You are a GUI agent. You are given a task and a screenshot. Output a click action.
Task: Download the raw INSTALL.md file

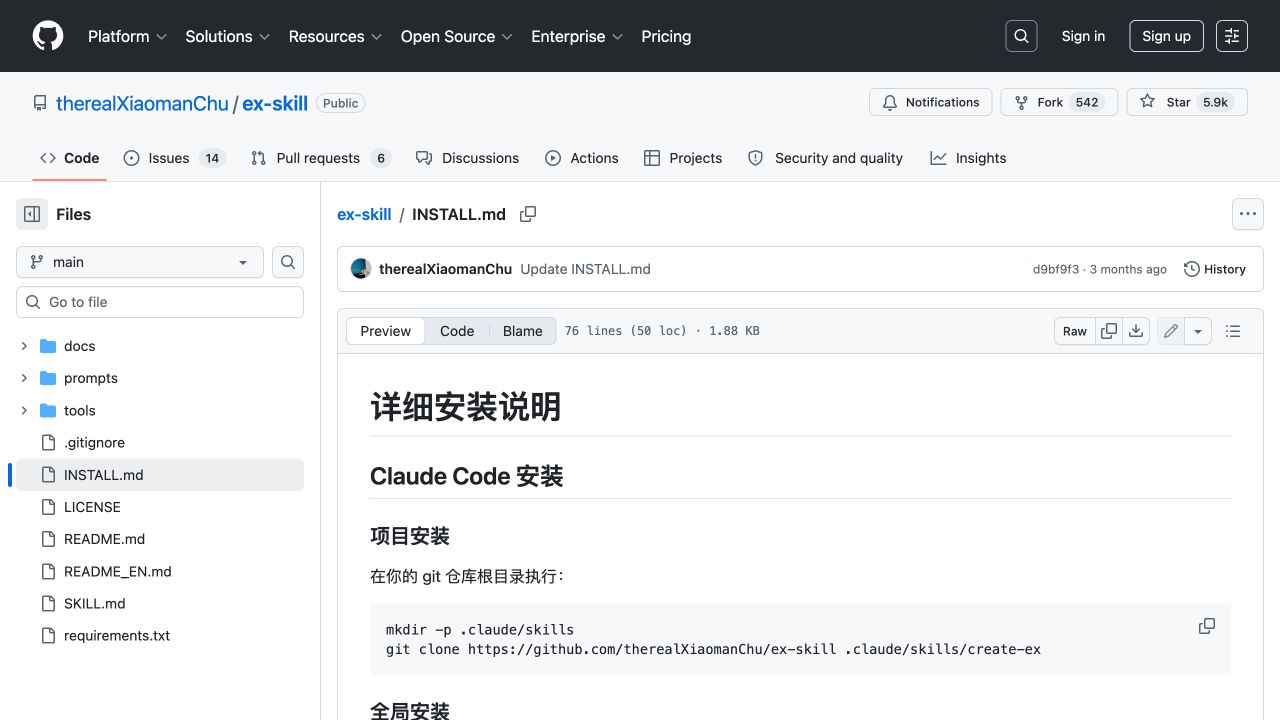tap(1136, 331)
